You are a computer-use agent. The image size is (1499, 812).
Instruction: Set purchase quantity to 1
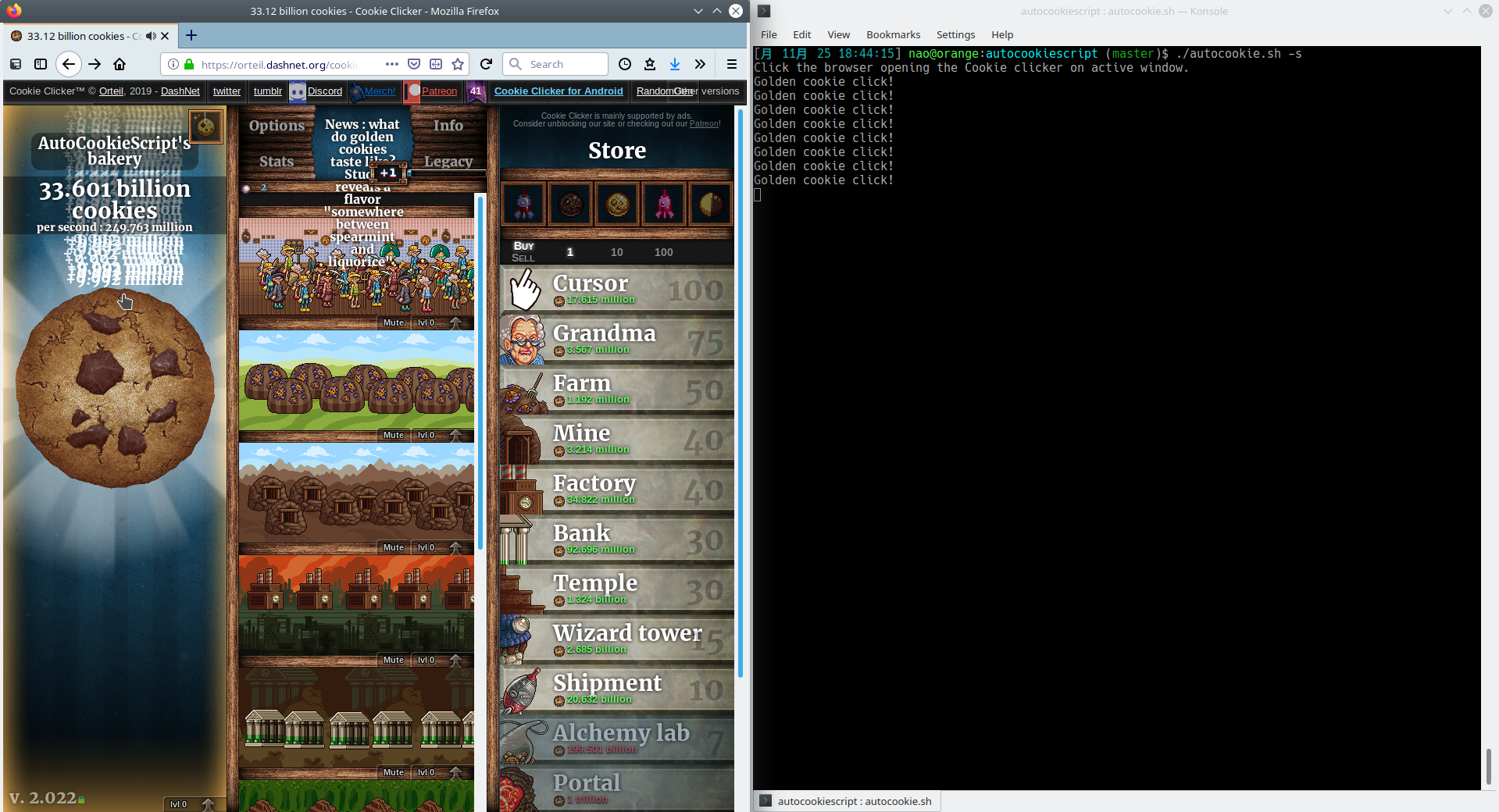coord(569,252)
